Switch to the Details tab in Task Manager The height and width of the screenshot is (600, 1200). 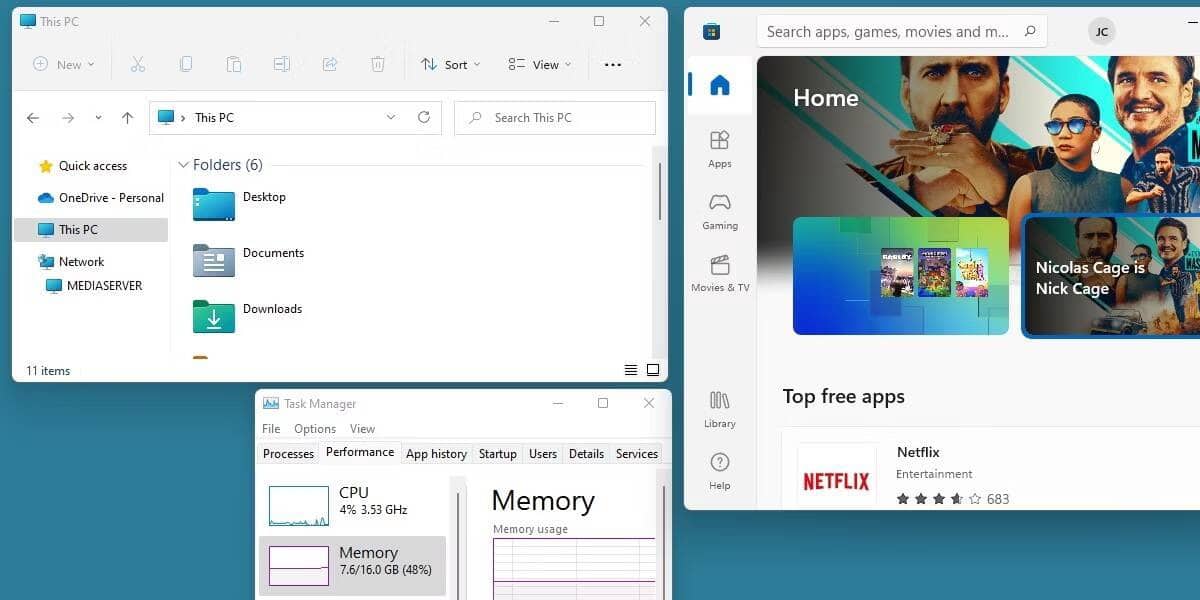(586, 454)
